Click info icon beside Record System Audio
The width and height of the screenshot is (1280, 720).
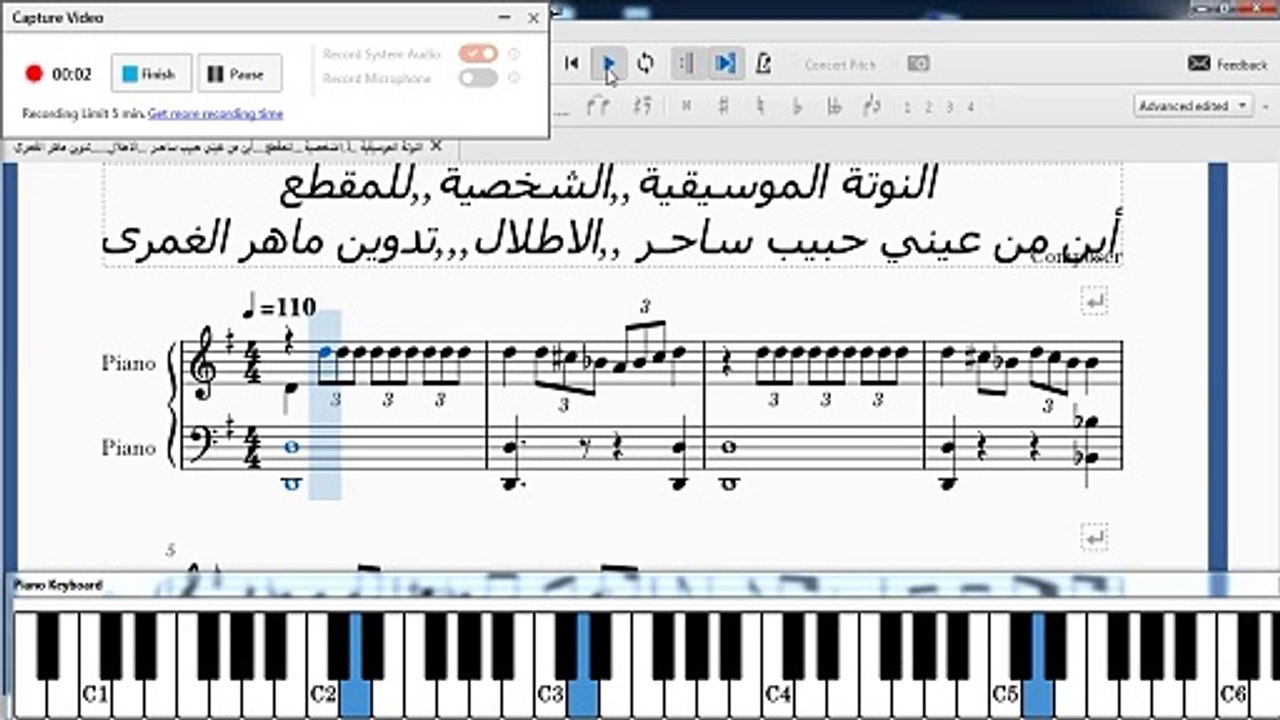(514, 54)
